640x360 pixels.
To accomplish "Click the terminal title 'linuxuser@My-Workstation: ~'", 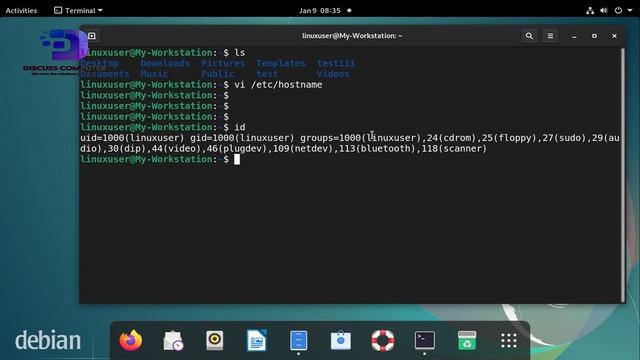I will [x=352, y=36].
